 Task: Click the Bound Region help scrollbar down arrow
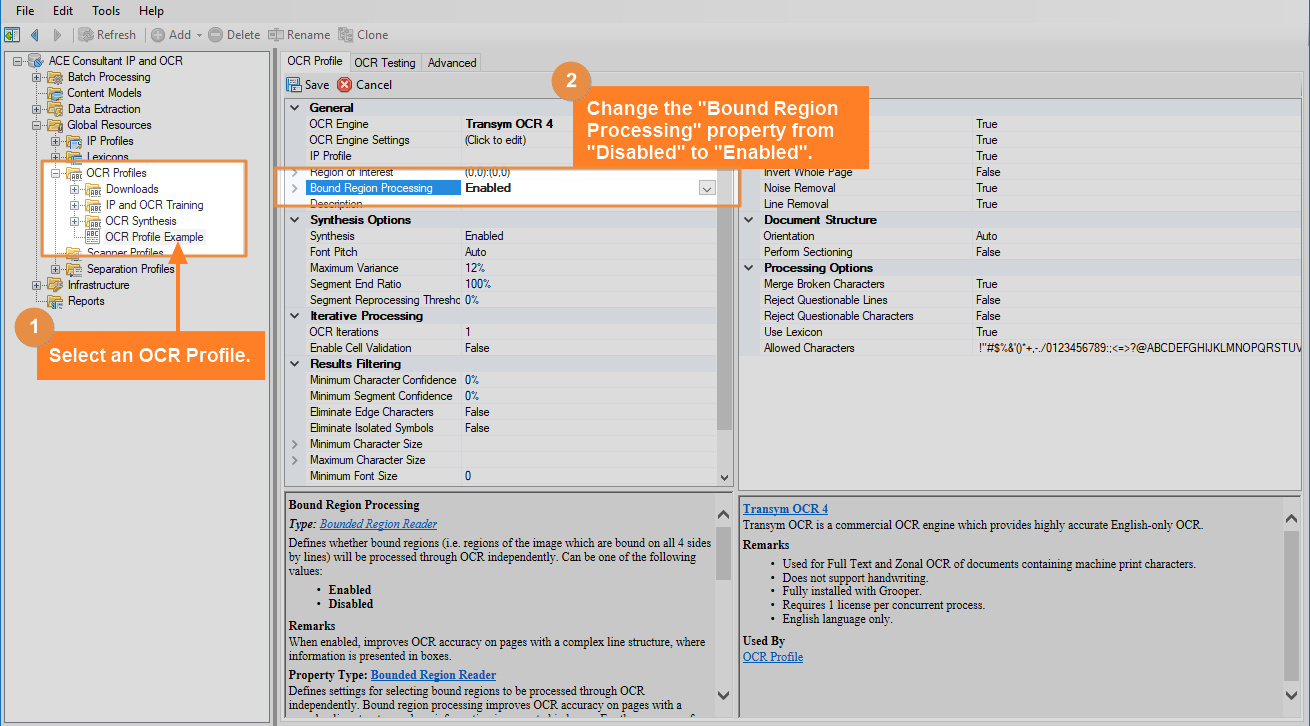coord(724,695)
